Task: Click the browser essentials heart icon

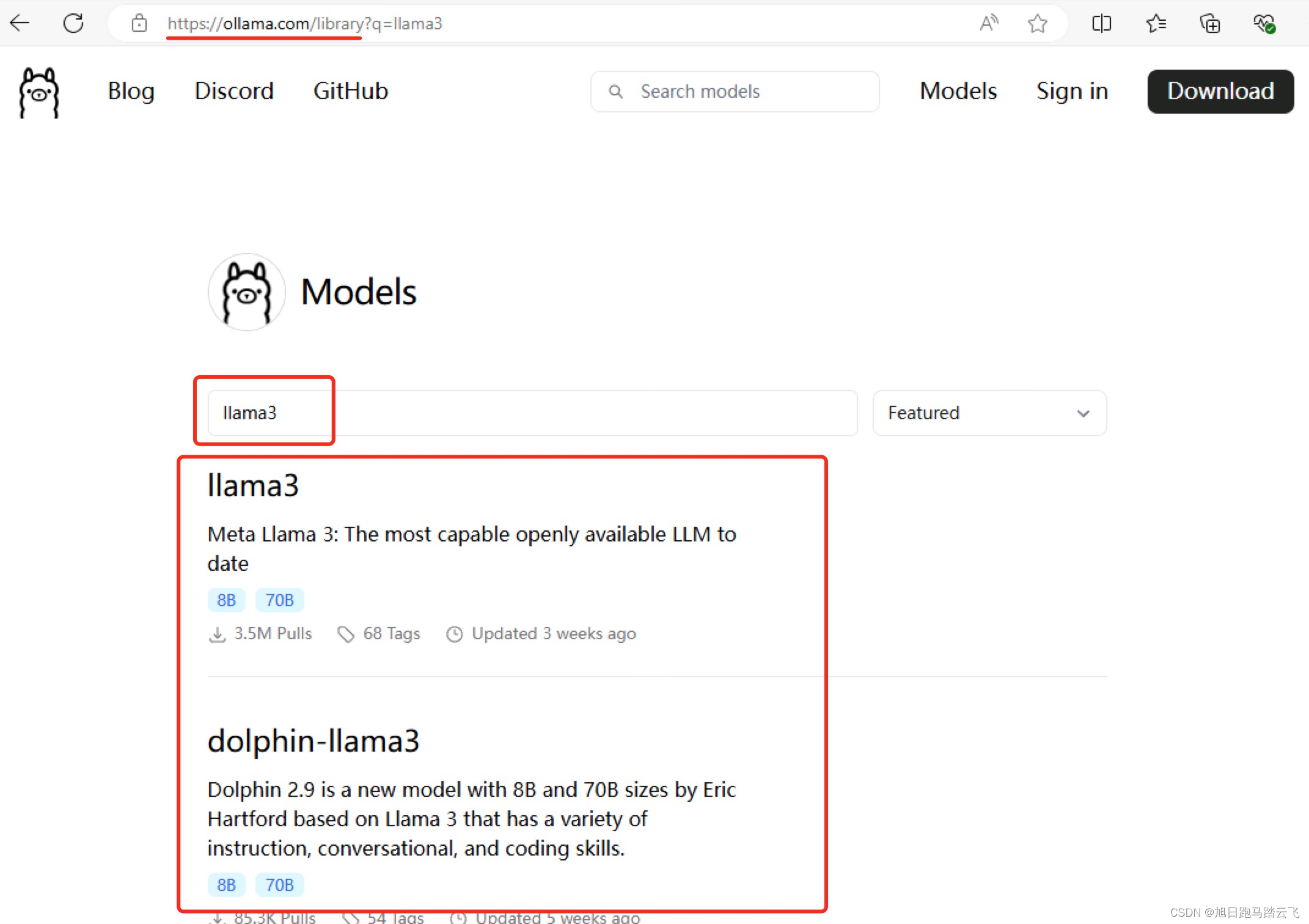Action: pyautogui.click(x=1264, y=23)
